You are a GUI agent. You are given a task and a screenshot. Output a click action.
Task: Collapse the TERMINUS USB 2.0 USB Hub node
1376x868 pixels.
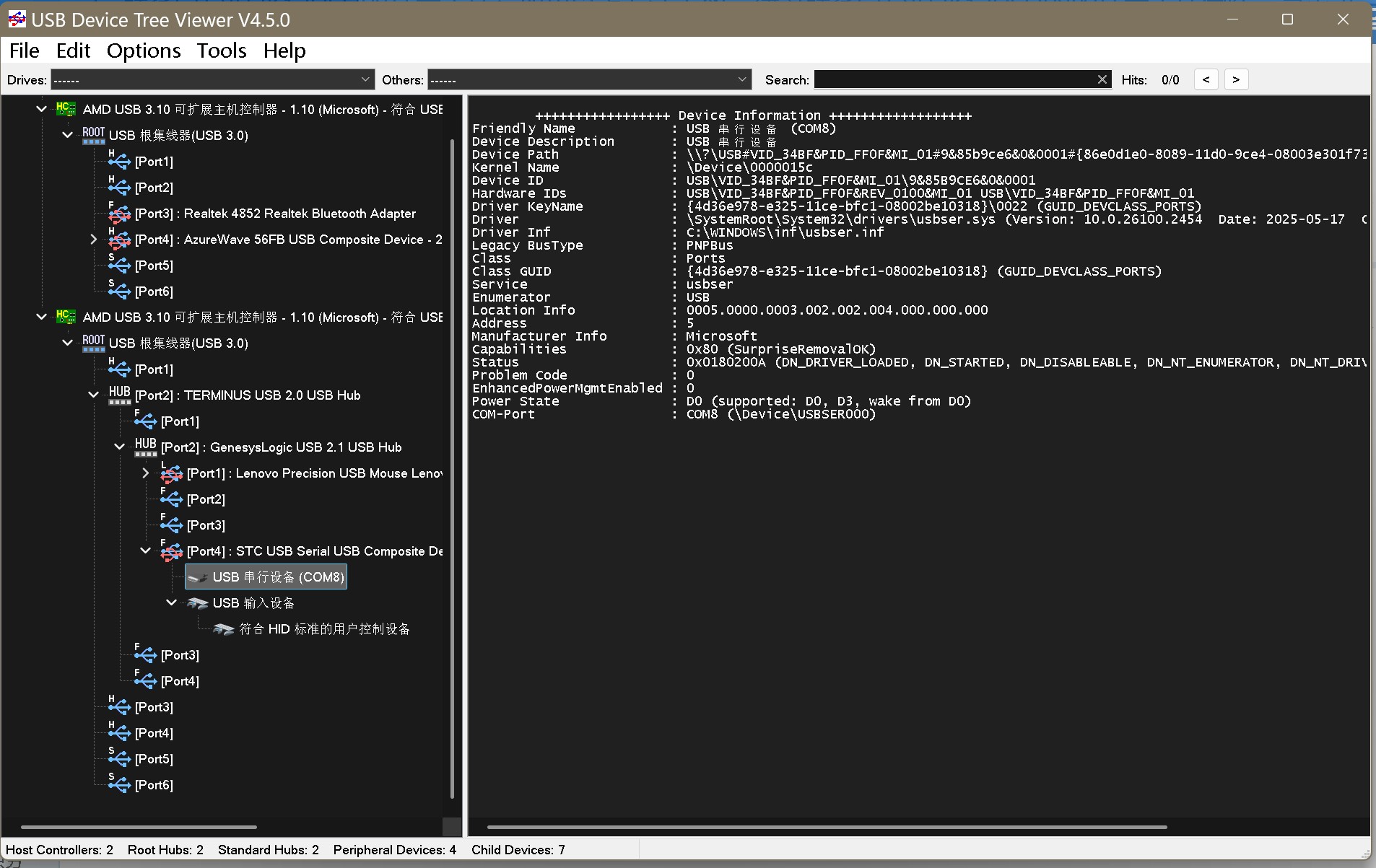coord(93,395)
